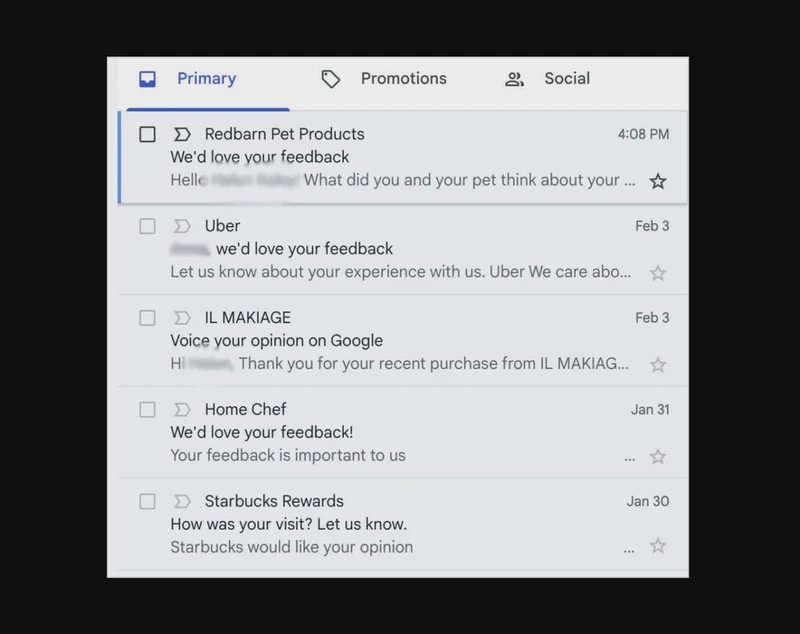
Task: Star the IL MAKIAGE email
Action: (x=658, y=366)
